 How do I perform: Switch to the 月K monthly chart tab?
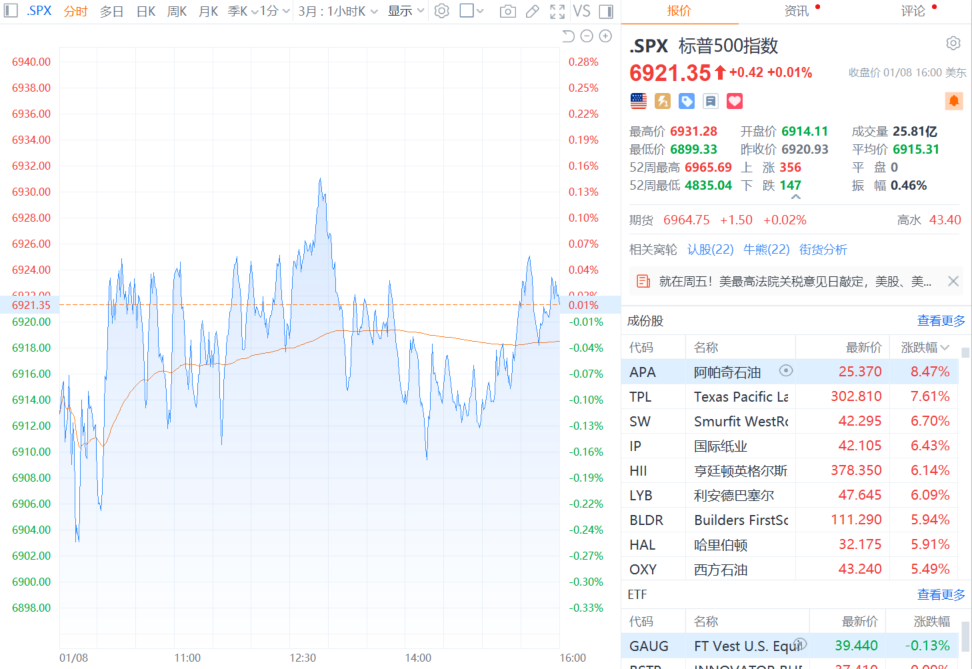coord(208,11)
